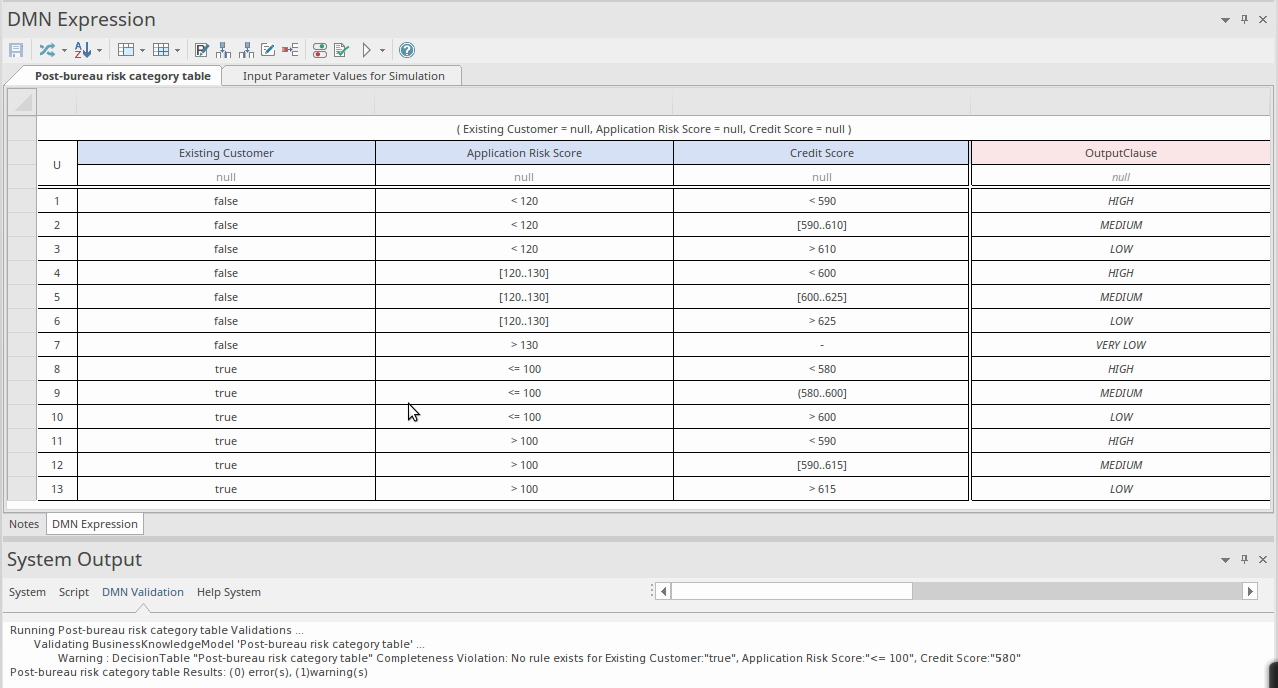Select the Sort rules A-Z icon
This screenshot has height=688, width=1278.
click(x=85, y=50)
